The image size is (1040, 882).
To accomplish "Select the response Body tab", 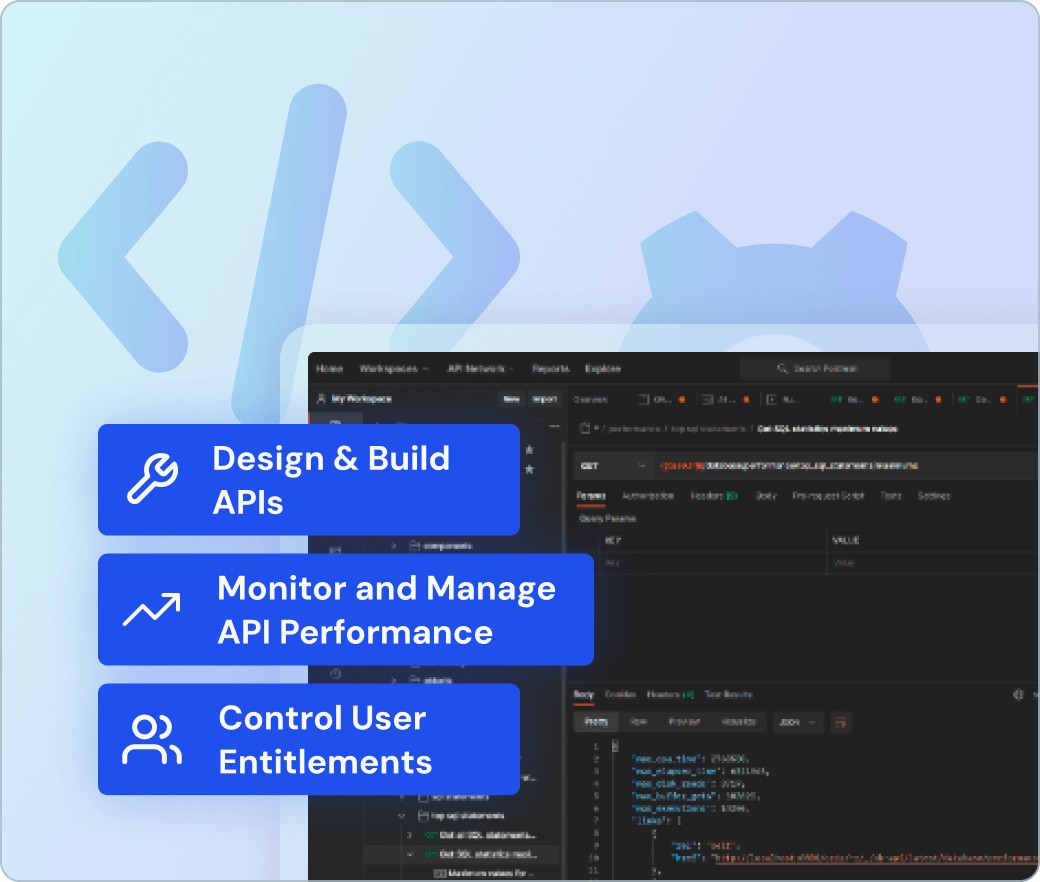I will pos(584,694).
